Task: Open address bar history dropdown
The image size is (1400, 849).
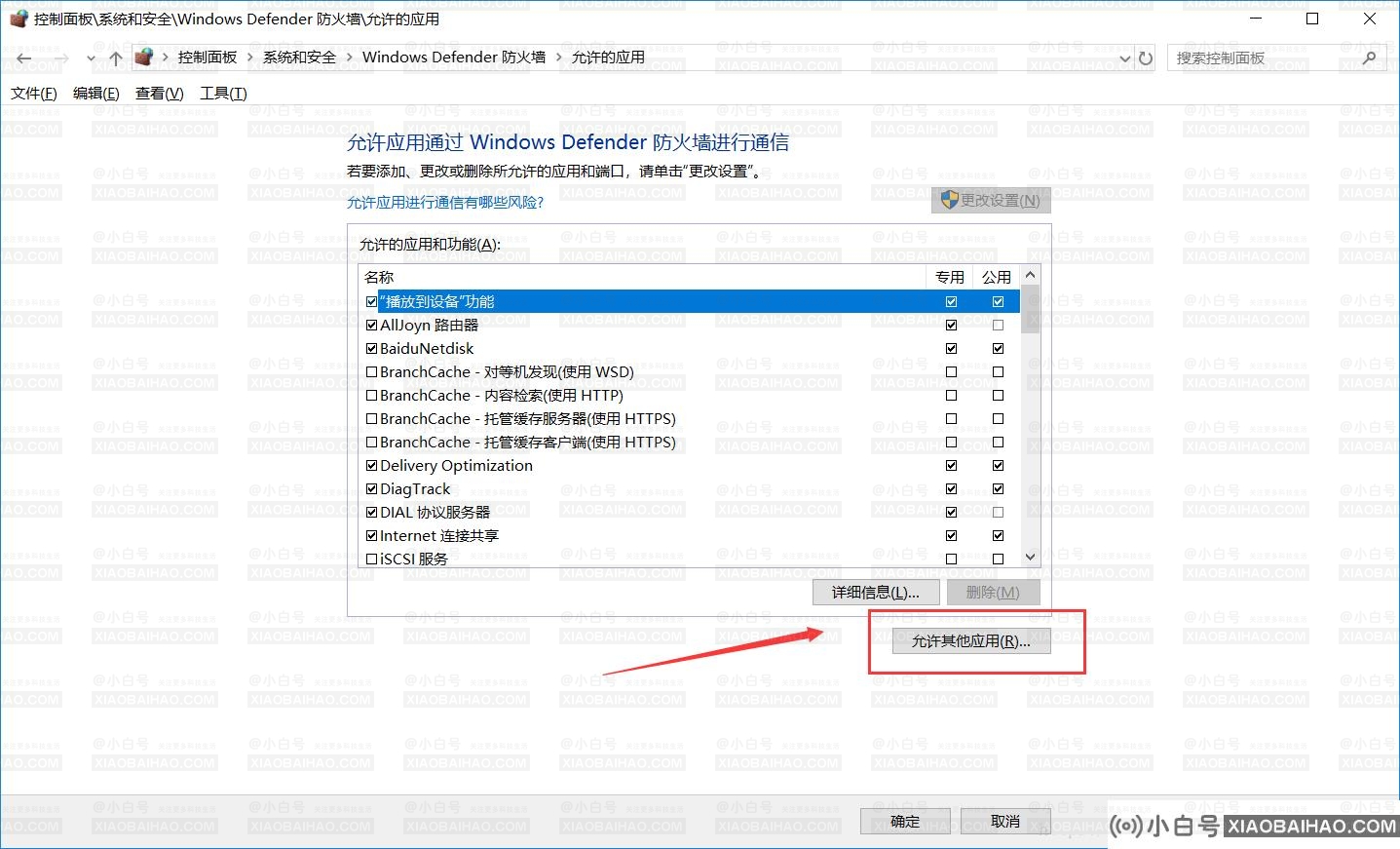Action: 1125,58
